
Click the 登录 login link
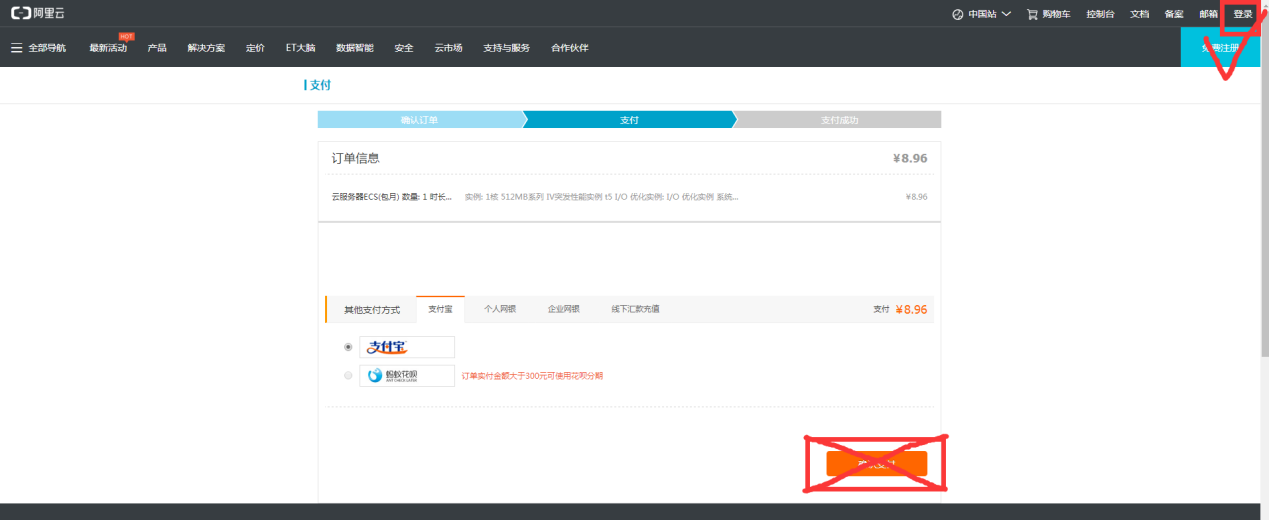pyautogui.click(x=1242, y=14)
